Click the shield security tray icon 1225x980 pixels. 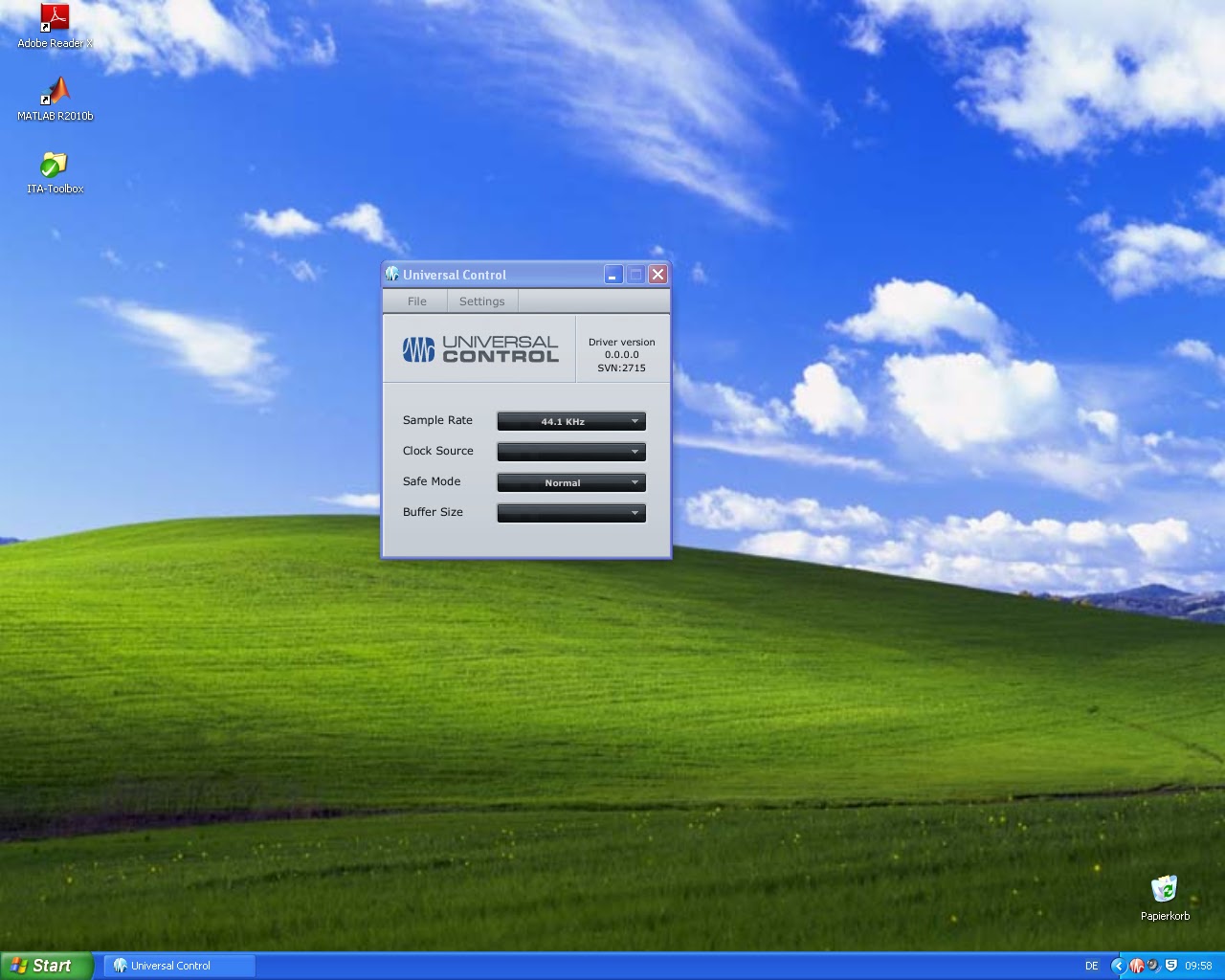tap(1170, 965)
